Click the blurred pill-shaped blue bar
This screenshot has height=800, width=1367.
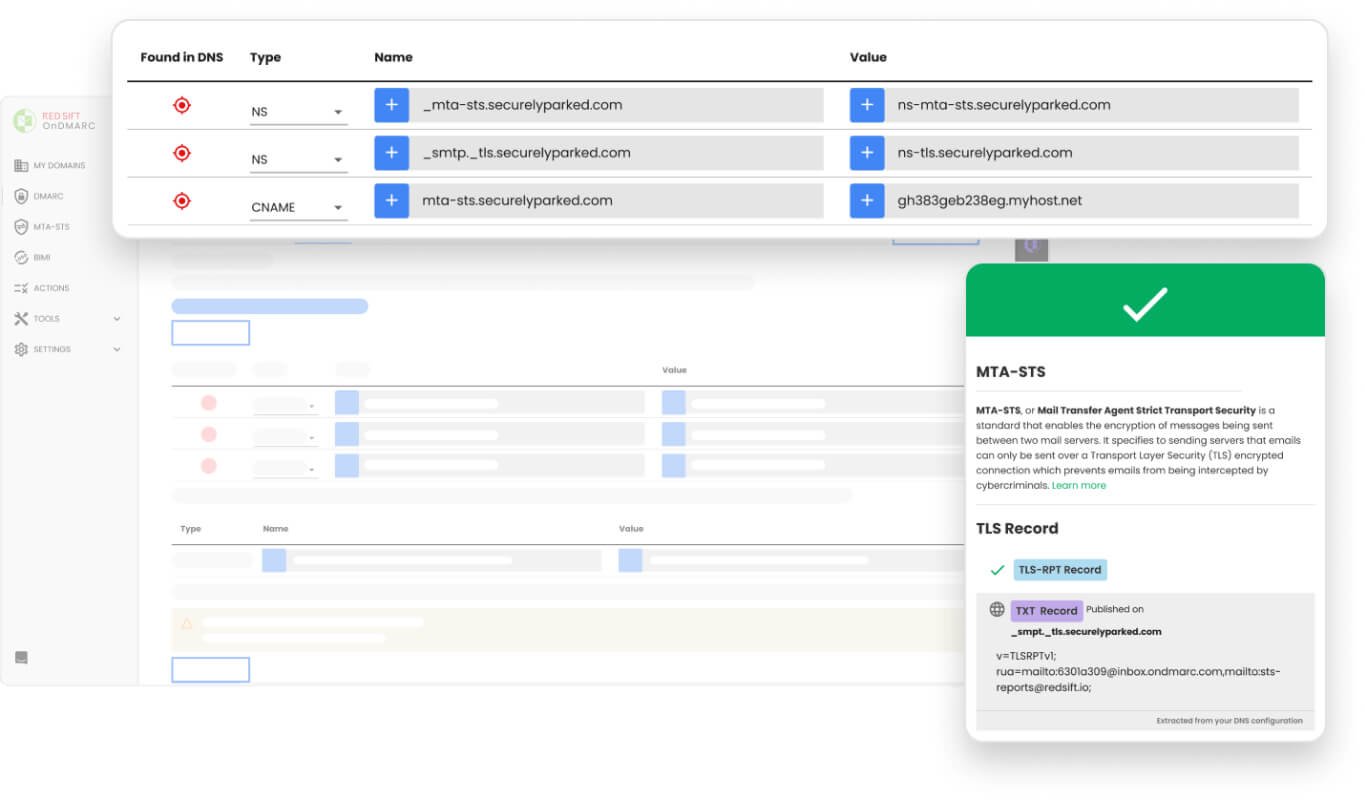coord(270,306)
